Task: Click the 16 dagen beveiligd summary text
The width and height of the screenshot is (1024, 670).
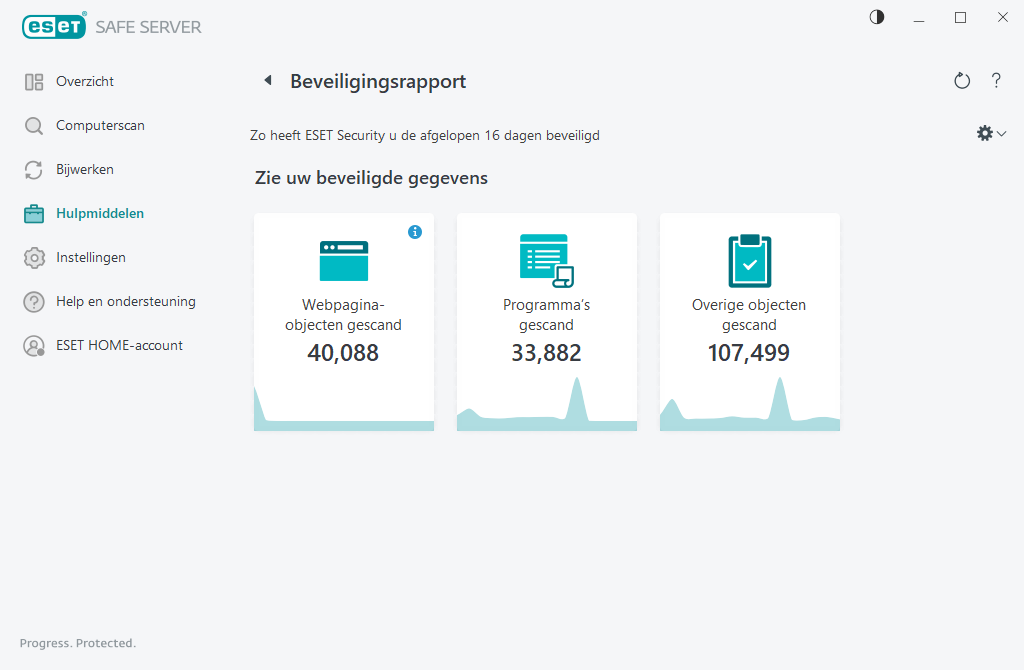Action: (x=424, y=136)
